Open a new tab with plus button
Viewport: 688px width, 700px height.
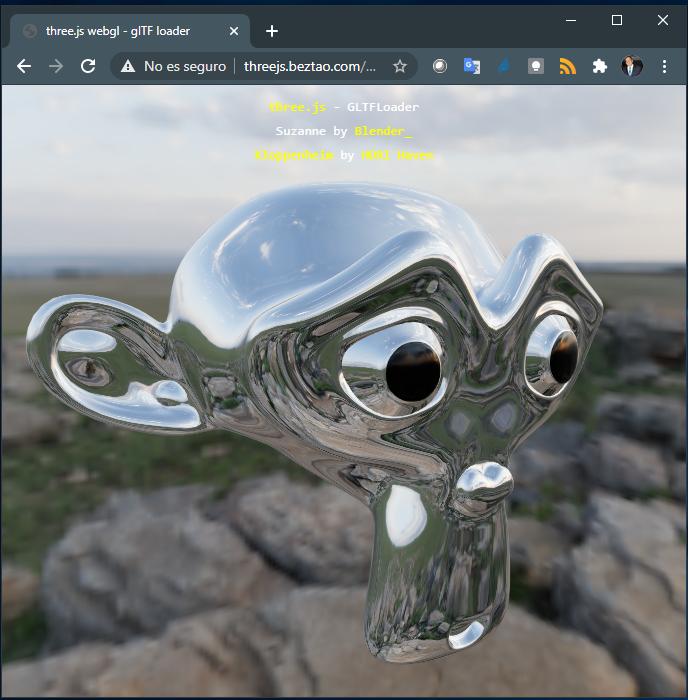[x=272, y=31]
